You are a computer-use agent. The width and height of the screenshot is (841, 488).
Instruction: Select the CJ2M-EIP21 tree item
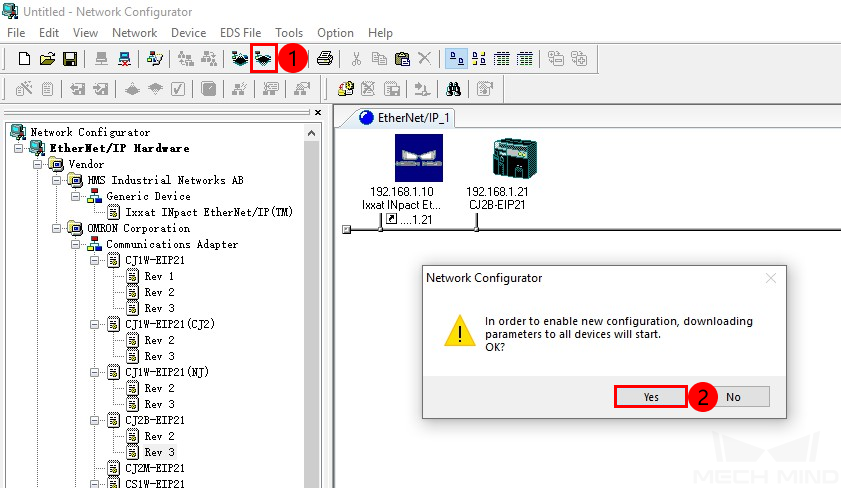coord(155,468)
